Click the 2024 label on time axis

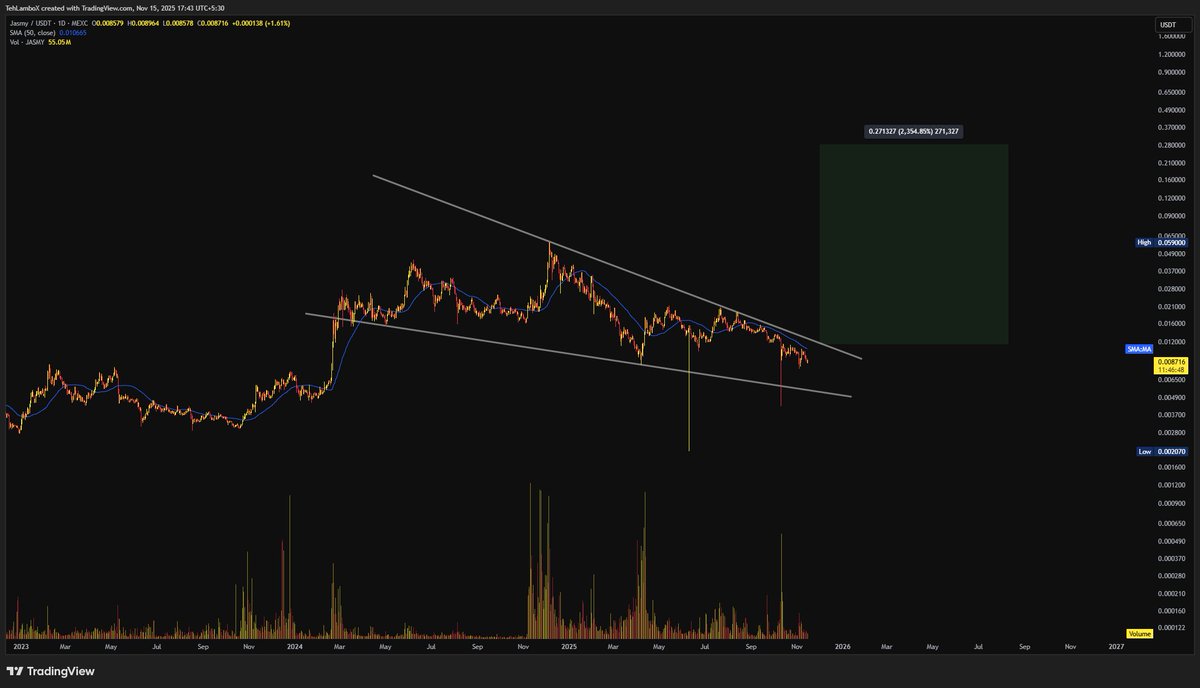pyautogui.click(x=293, y=647)
